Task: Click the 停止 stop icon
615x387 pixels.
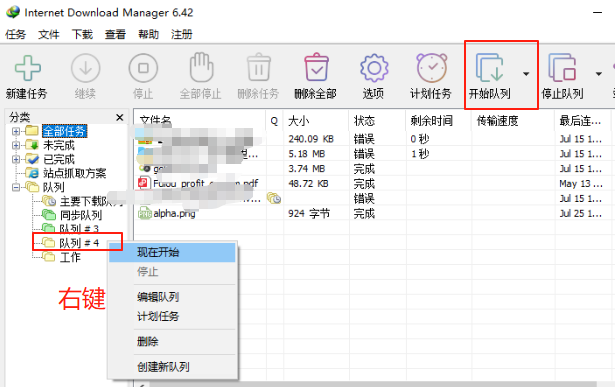Action: [x=143, y=68]
